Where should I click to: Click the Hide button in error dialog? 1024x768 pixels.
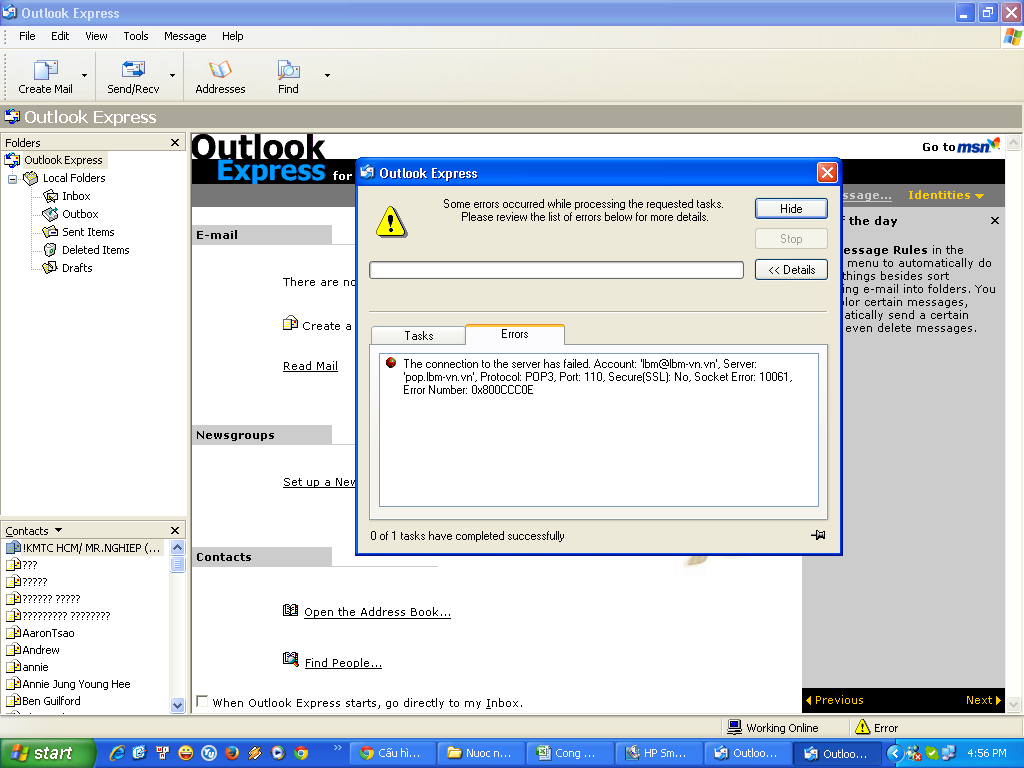pos(791,209)
